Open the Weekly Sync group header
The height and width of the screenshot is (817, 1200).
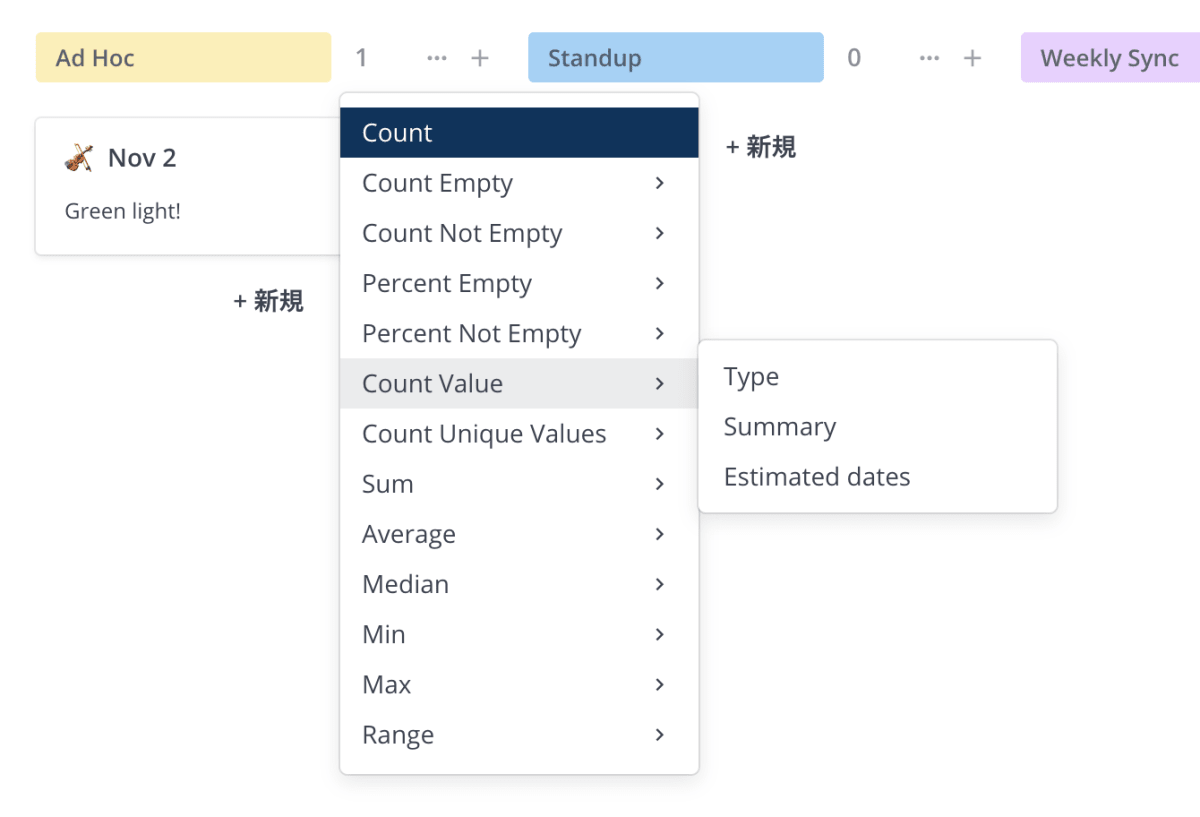(x=1109, y=57)
